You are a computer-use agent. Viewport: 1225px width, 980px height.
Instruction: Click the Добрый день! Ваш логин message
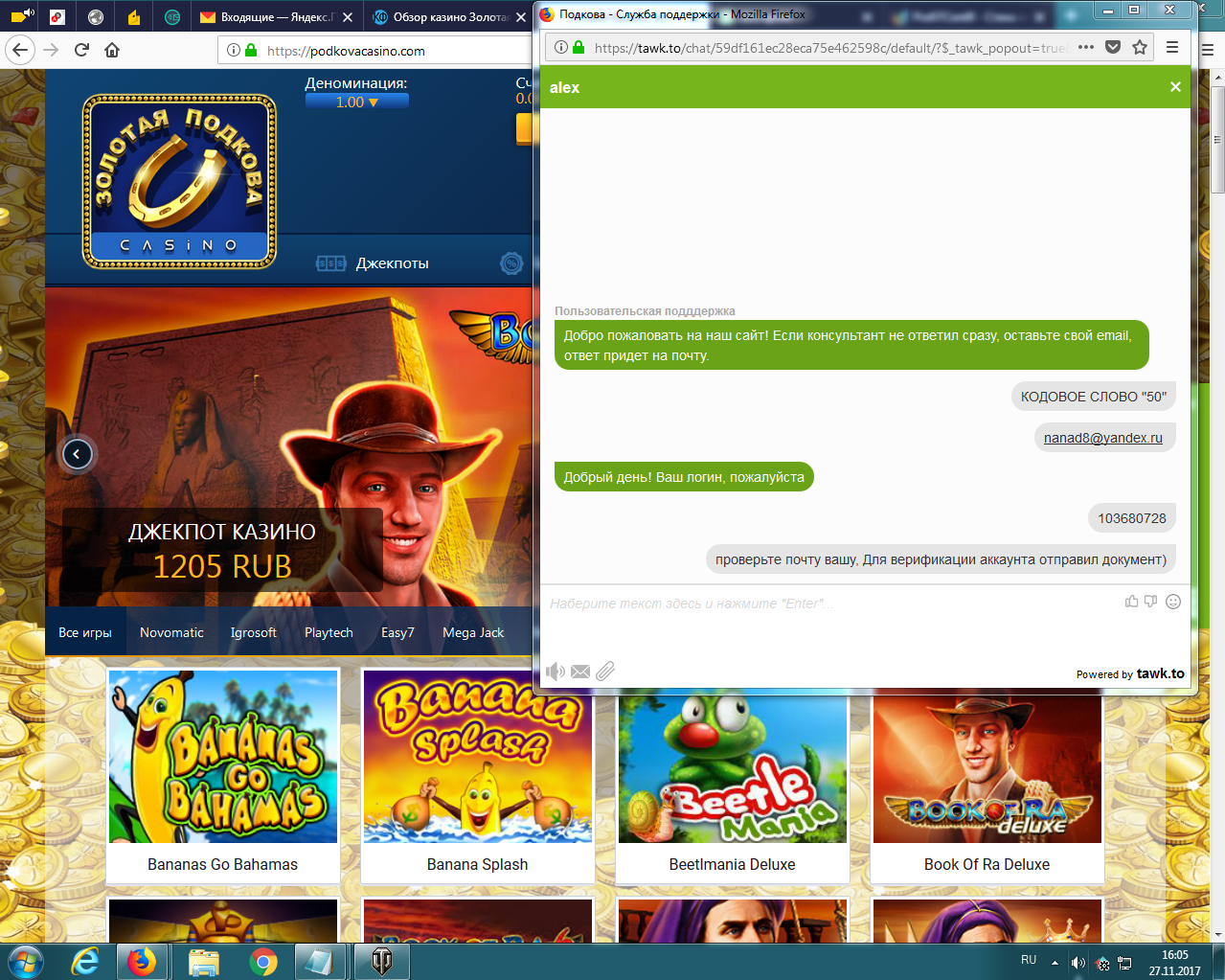684,477
